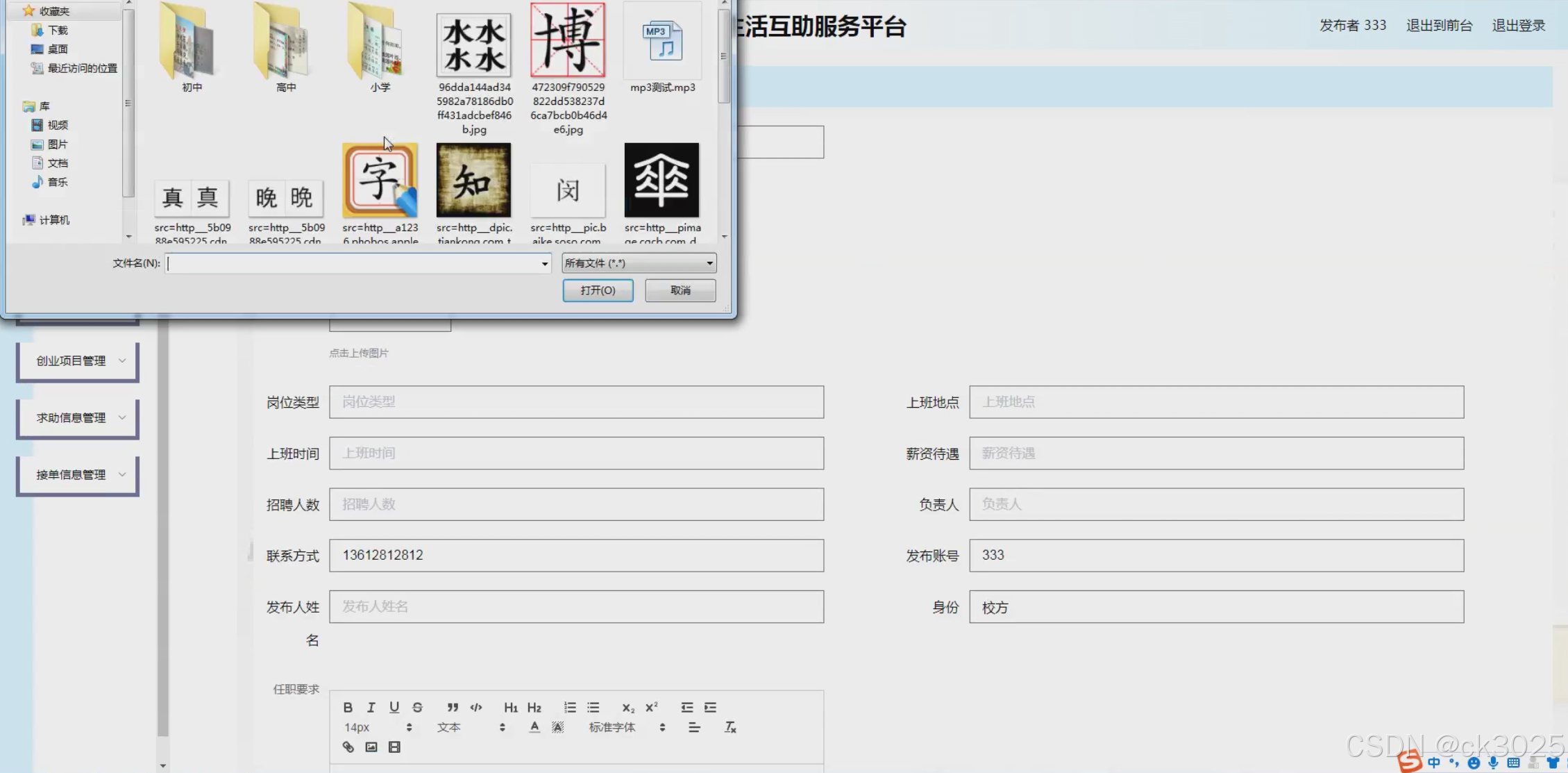
Task: Insert an image into the editor
Action: point(371,747)
